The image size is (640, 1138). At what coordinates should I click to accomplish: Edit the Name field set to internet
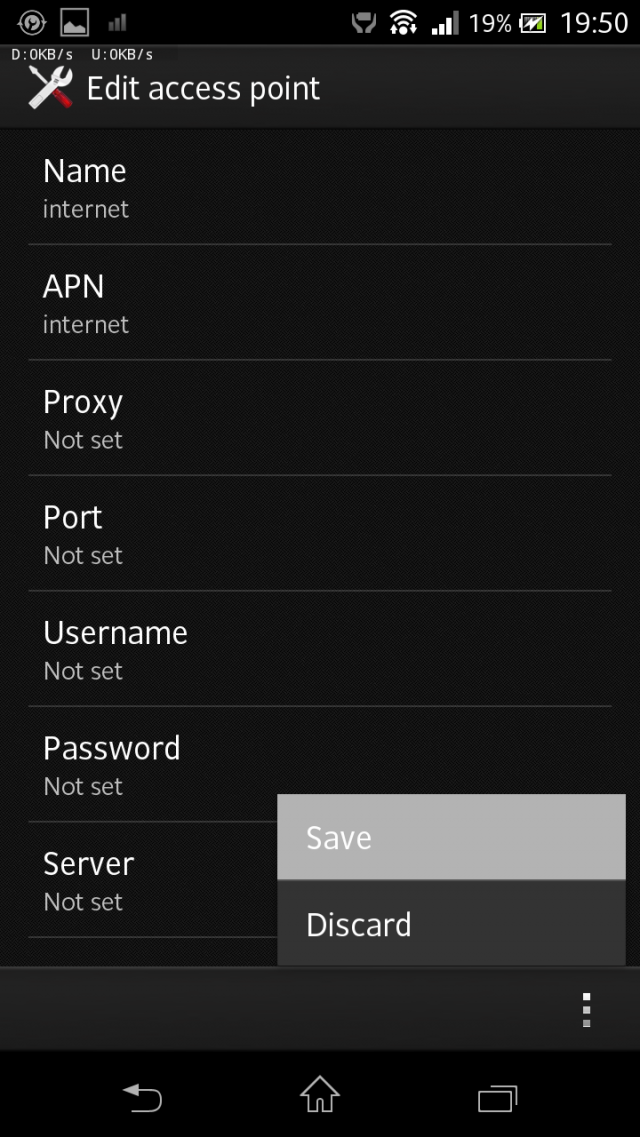click(x=320, y=187)
